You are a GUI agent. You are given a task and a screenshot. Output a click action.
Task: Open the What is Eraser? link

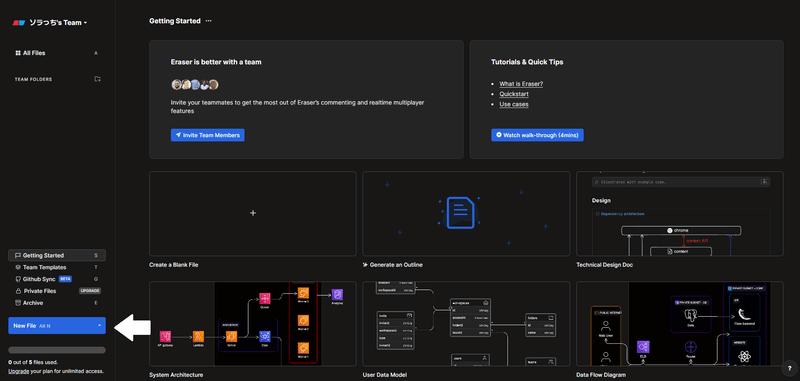521,84
